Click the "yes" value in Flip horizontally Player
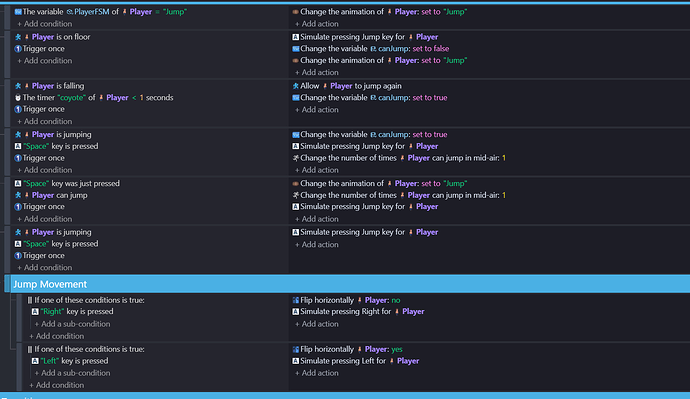690x399 pixels. (397, 349)
